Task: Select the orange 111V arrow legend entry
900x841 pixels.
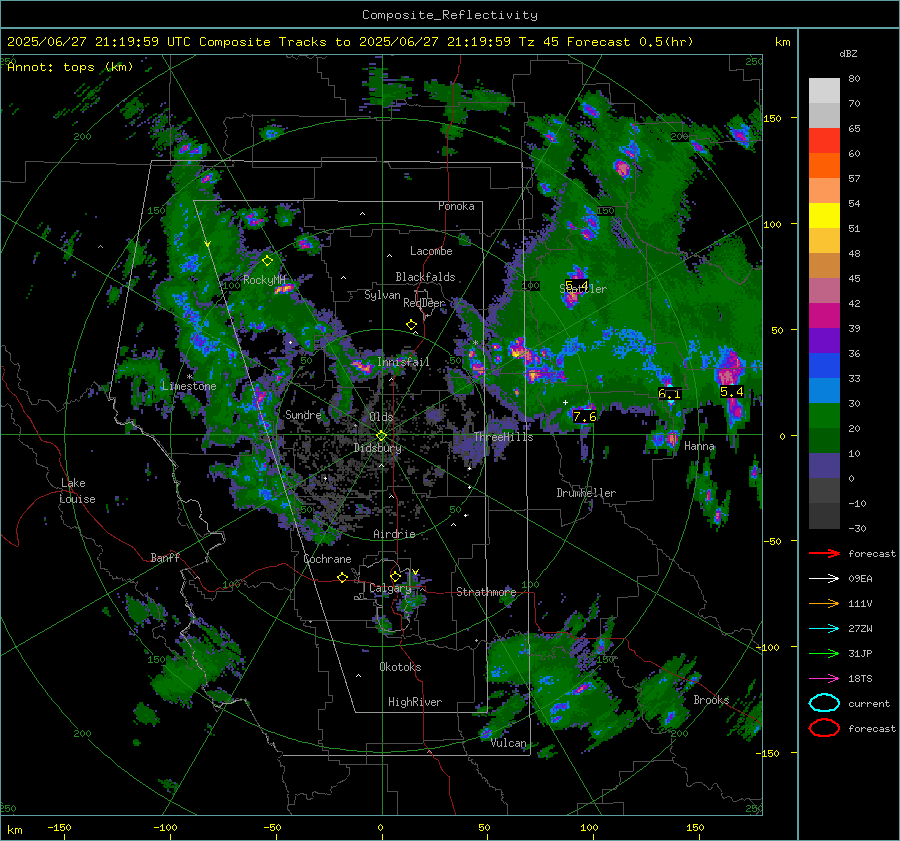Action: (x=824, y=603)
